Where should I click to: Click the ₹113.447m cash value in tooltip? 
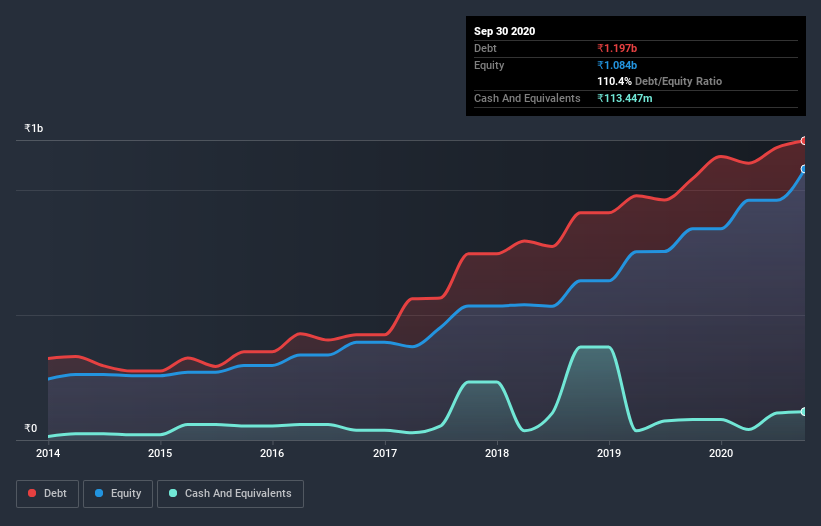[625, 98]
